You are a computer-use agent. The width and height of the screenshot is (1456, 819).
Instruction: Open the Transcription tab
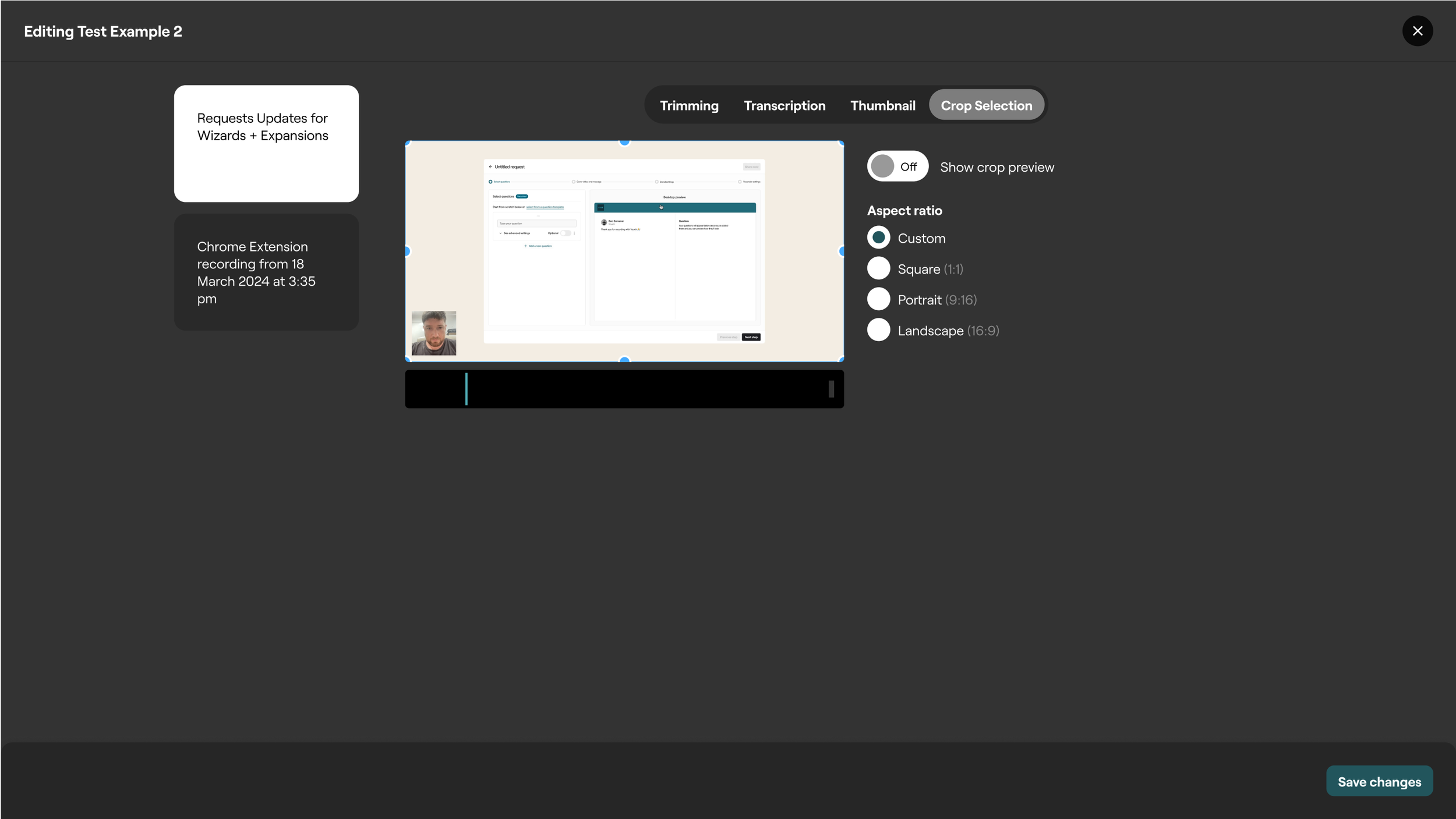[784, 105]
